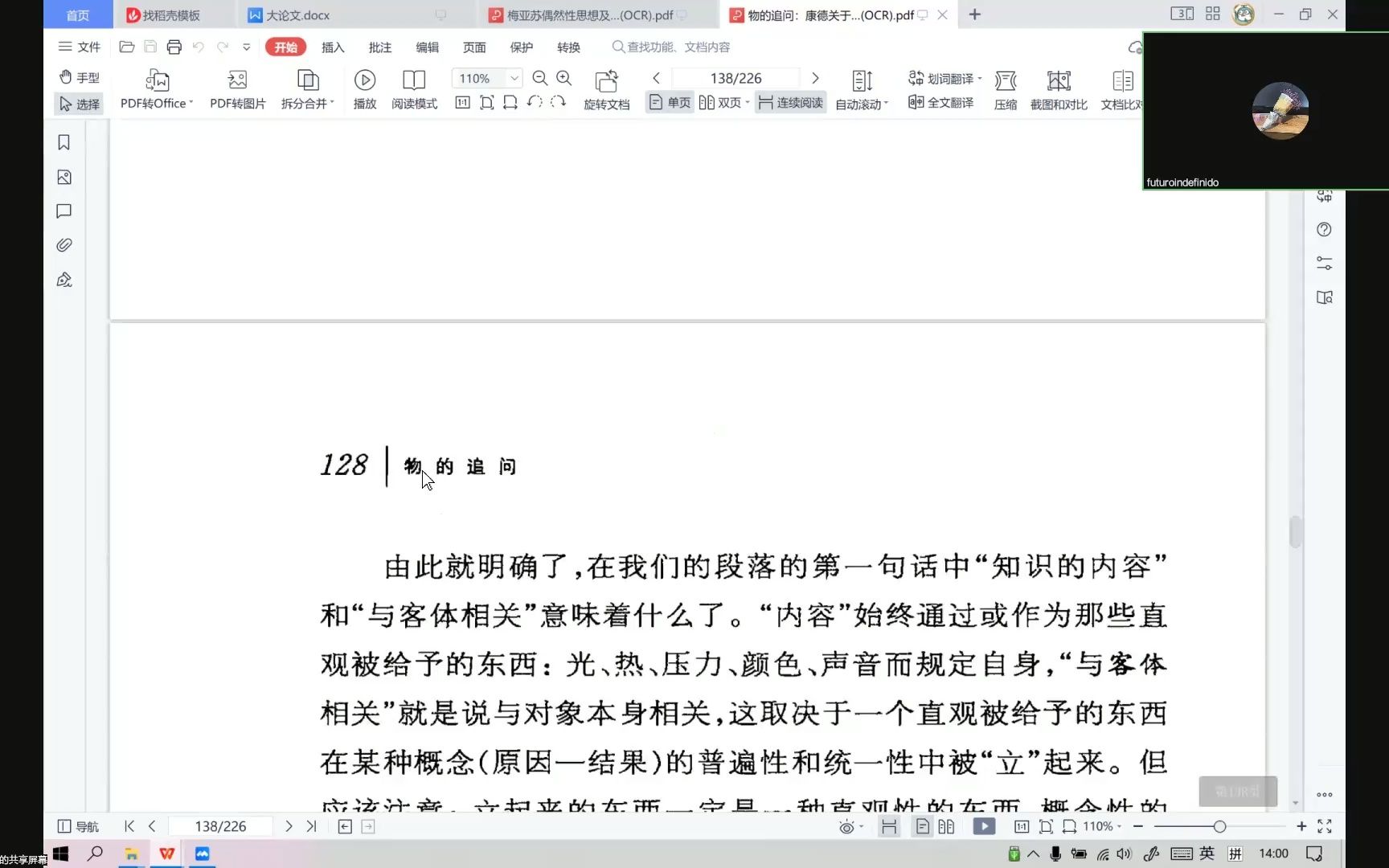This screenshot has height=868, width=1389.
Task: Select the 开始 home ribbon tab
Action: 285,47
